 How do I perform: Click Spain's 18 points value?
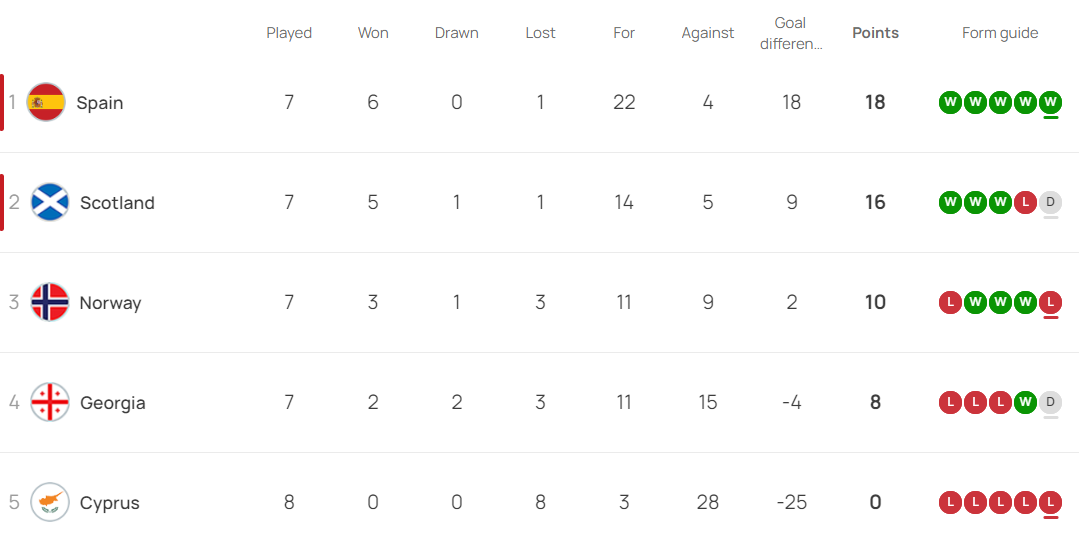875,102
